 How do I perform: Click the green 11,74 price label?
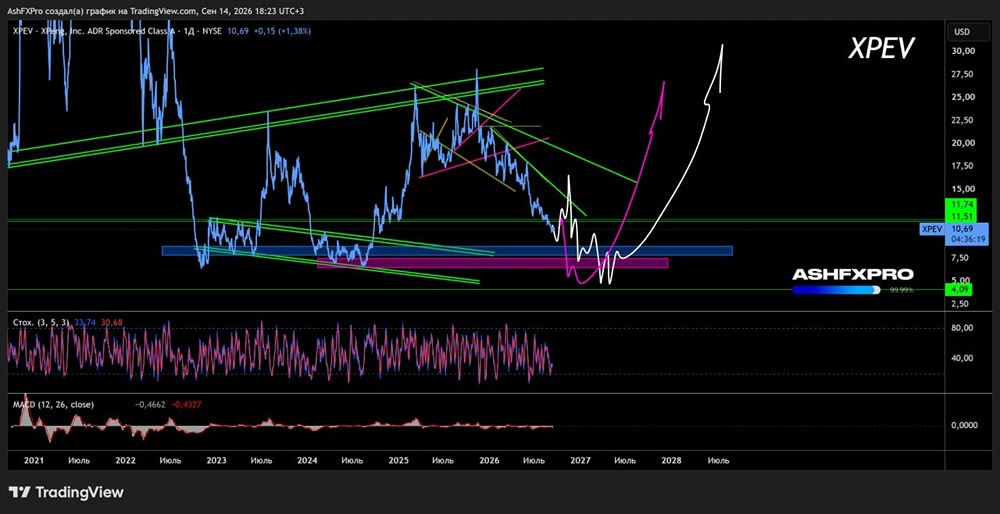(x=961, y=205)
